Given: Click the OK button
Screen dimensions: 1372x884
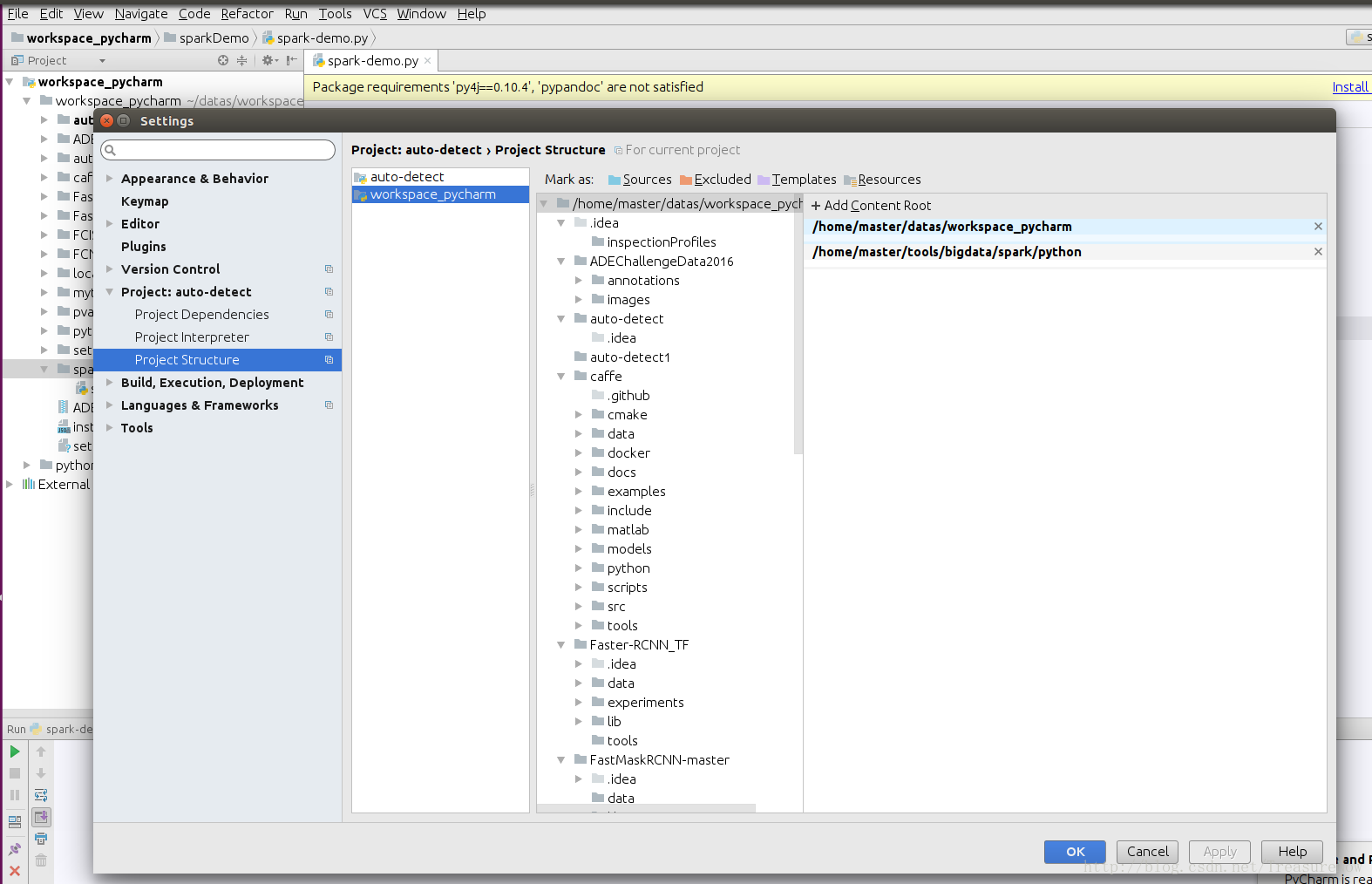Looking at the screenshot, I should point(1075,852).
